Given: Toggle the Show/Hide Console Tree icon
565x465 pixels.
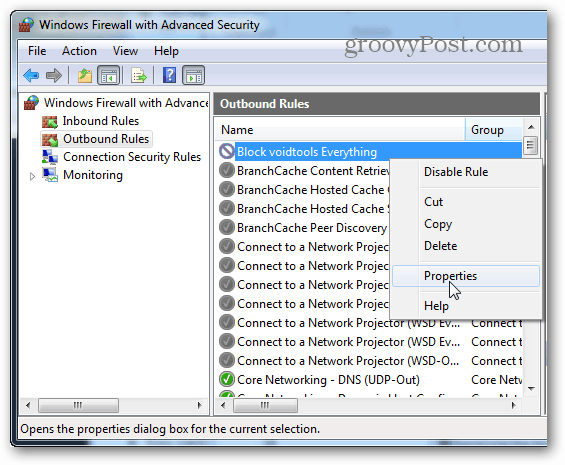Looking at the screenshot, I should (x=108, y=76).
